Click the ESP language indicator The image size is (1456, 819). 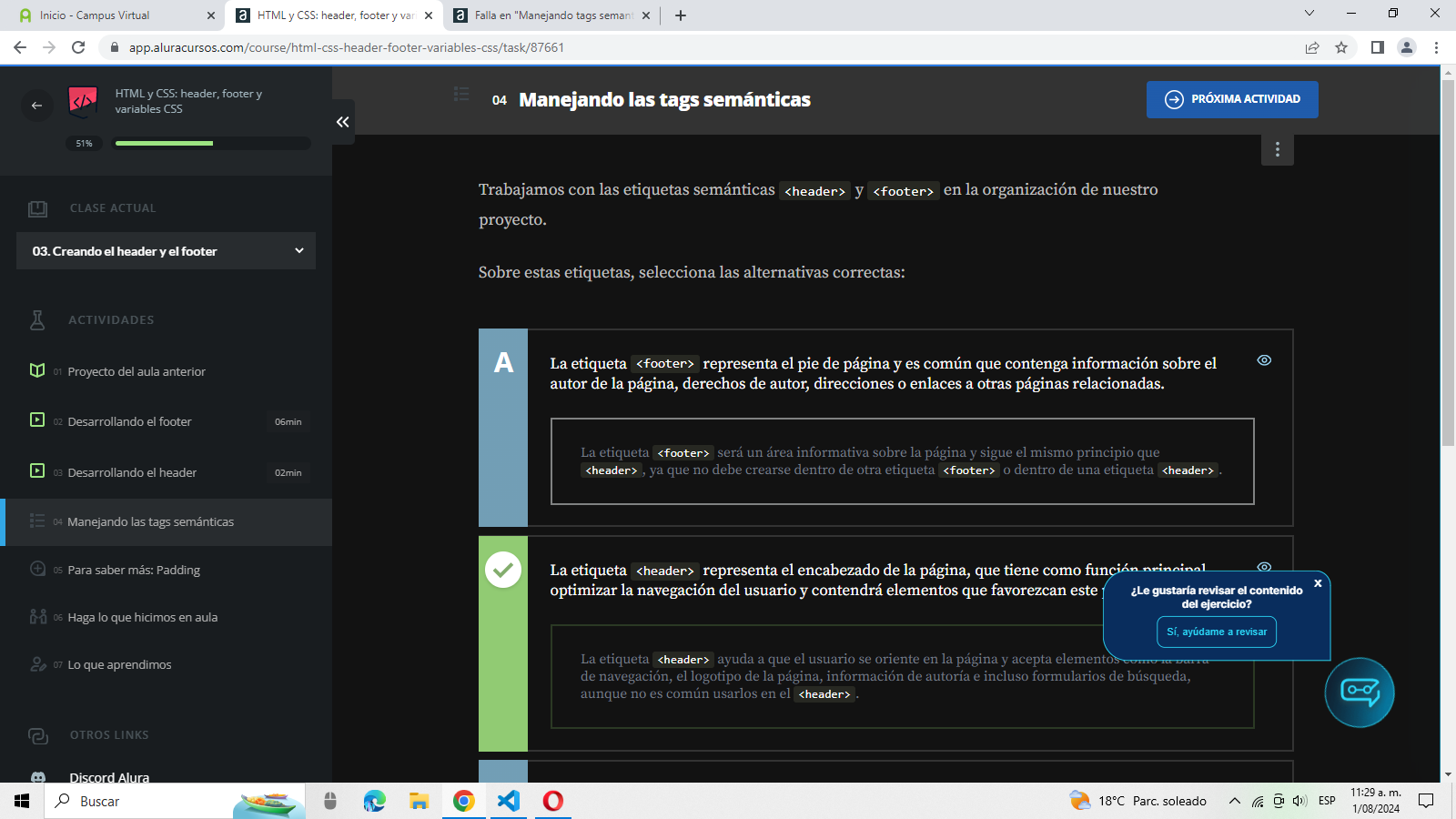(x=1327, y=801)
